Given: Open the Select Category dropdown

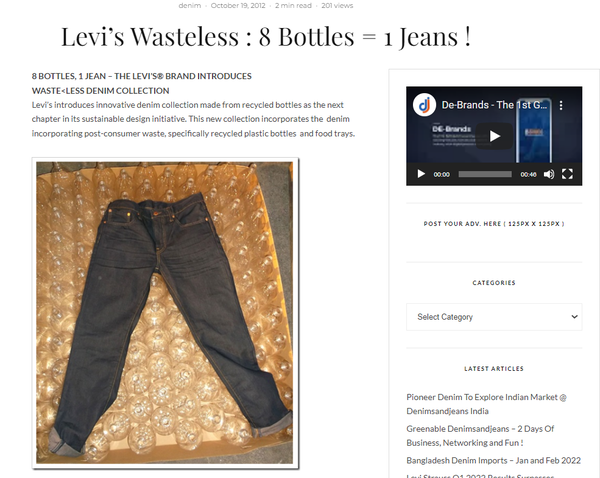Looking at the screenshot, I should (x=494, y=317).
